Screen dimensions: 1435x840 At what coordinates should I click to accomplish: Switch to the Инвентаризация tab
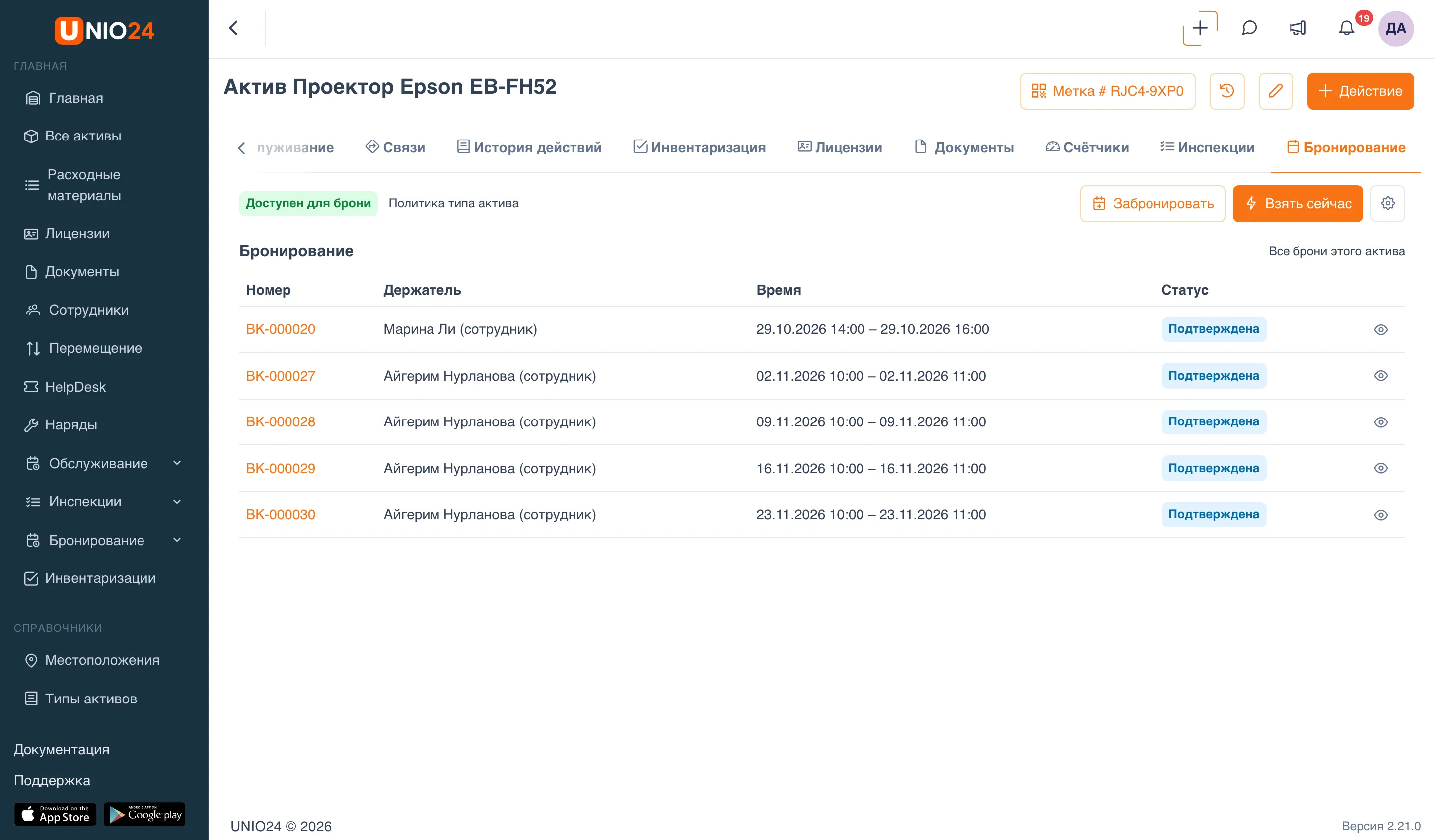[699, 147]
